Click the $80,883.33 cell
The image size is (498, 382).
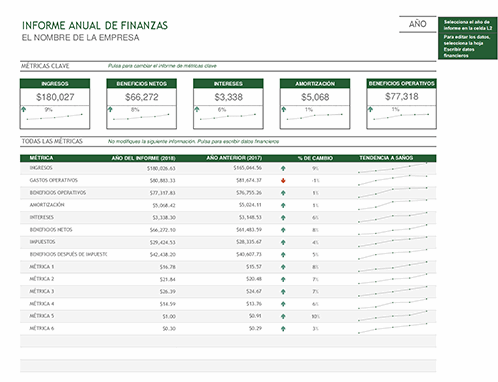162,181
